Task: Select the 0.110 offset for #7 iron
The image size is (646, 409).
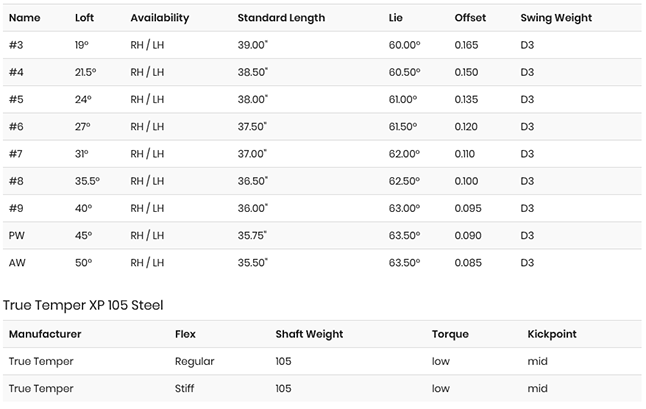Action: pyautogui.click(x=464, y=154)
